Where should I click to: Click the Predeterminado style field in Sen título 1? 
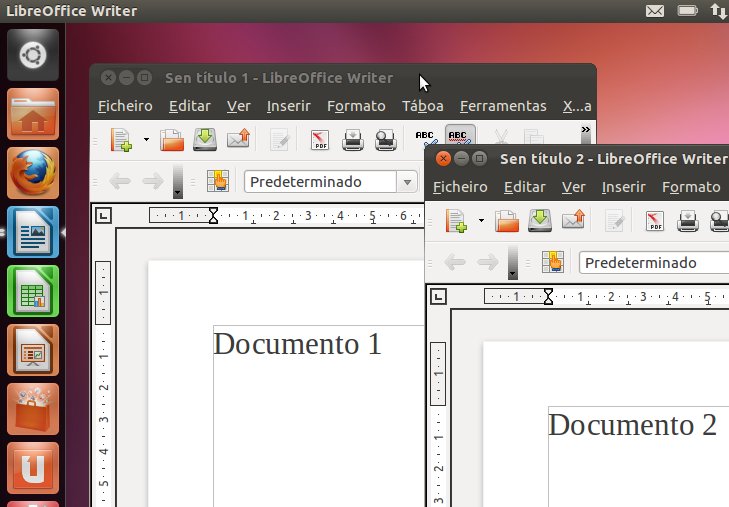(x=320, y=182)
